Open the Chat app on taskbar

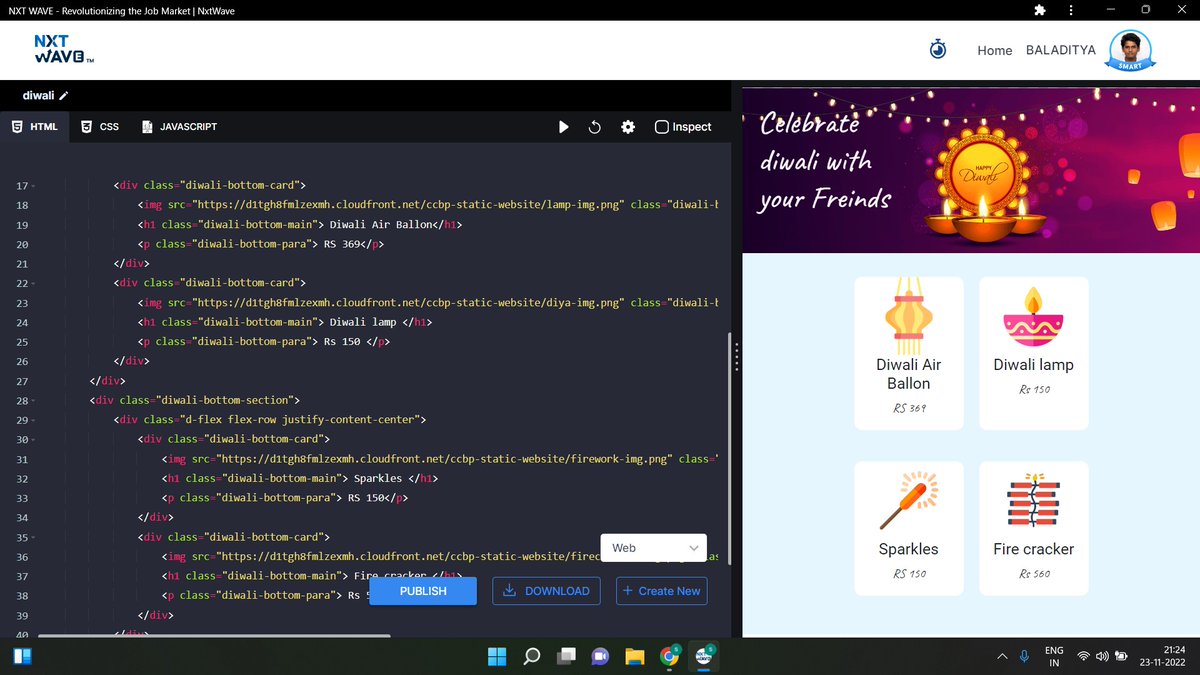(x=600, y=656)
